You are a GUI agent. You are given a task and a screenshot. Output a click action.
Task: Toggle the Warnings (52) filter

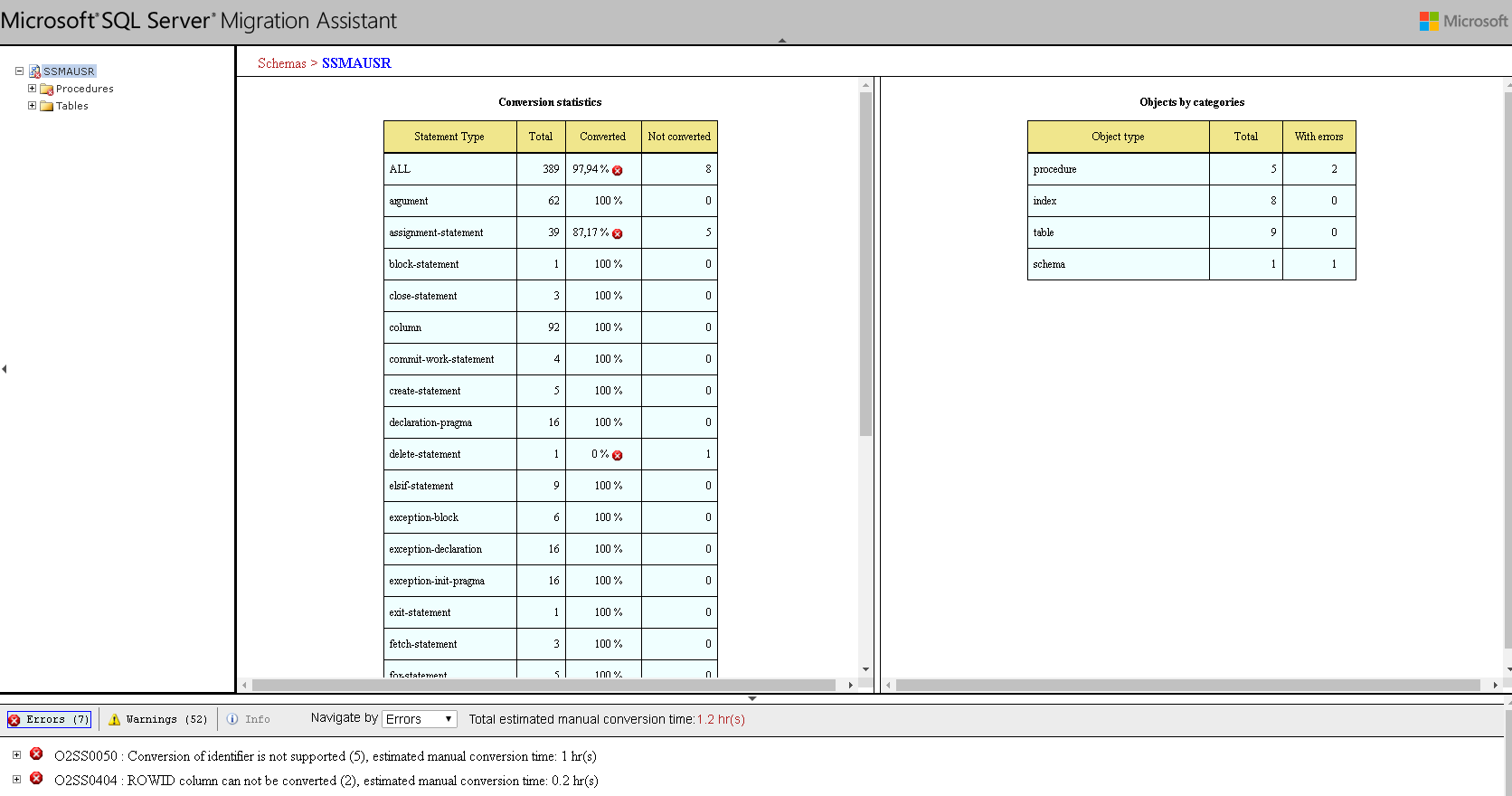pyautogui.click(x=158, y=719)
